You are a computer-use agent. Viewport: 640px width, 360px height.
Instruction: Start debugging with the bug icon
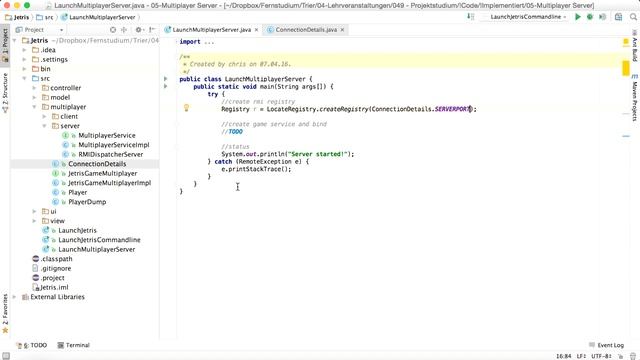590,17
